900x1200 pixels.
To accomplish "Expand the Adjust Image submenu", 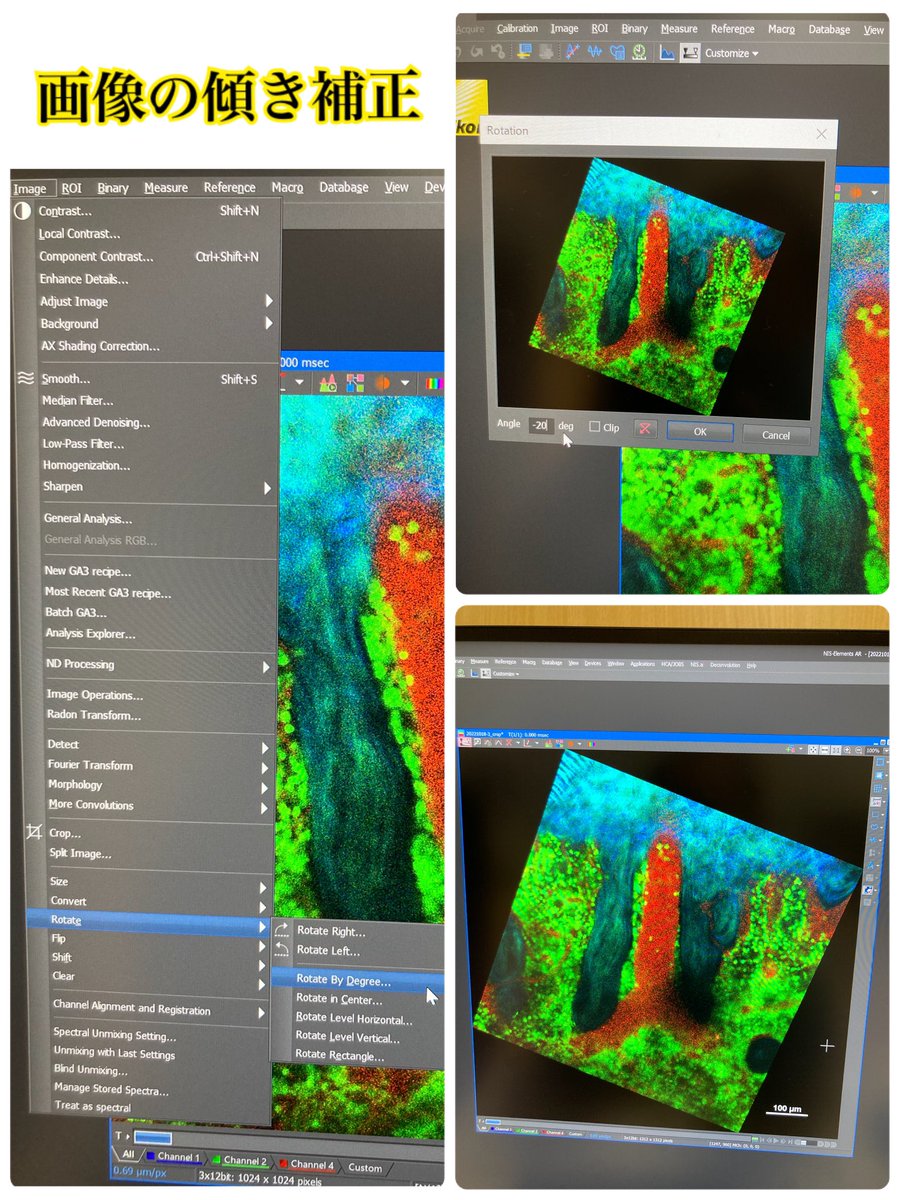I will [x=154, y=301].
